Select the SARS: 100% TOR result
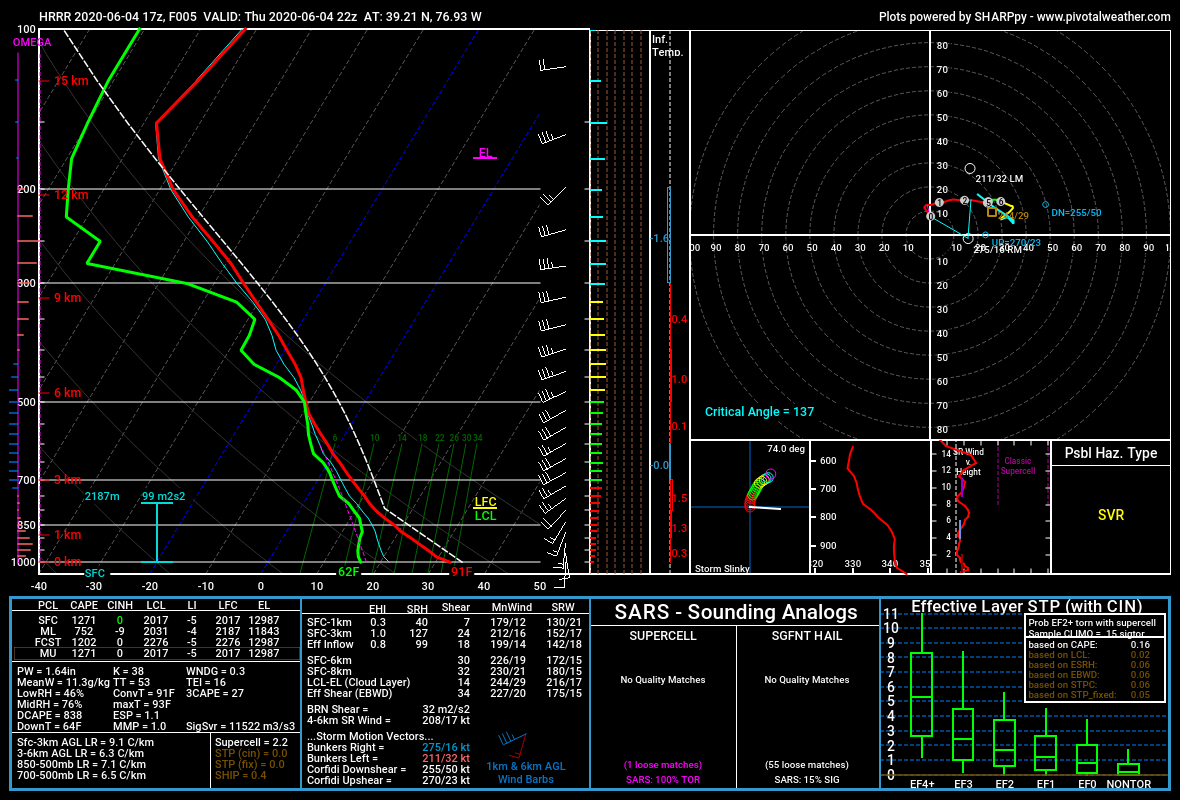 coord(663,779)
